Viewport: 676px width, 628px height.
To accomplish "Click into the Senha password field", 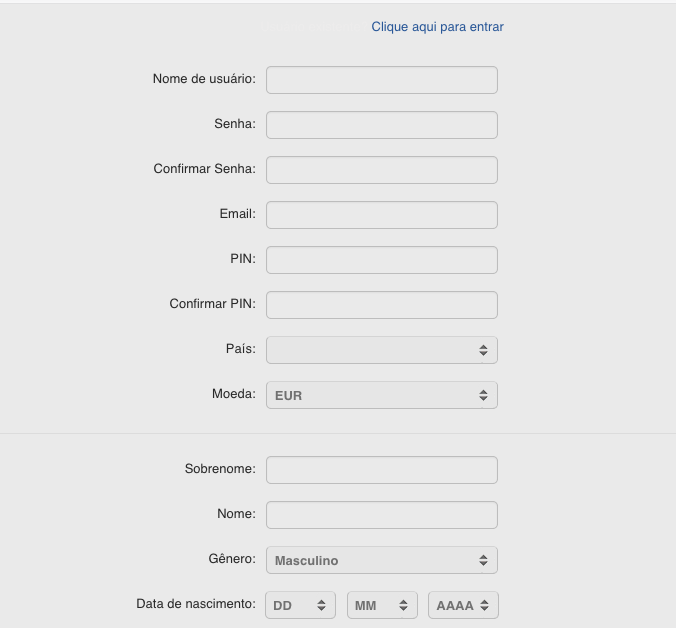I will click(x=381, y=125).
